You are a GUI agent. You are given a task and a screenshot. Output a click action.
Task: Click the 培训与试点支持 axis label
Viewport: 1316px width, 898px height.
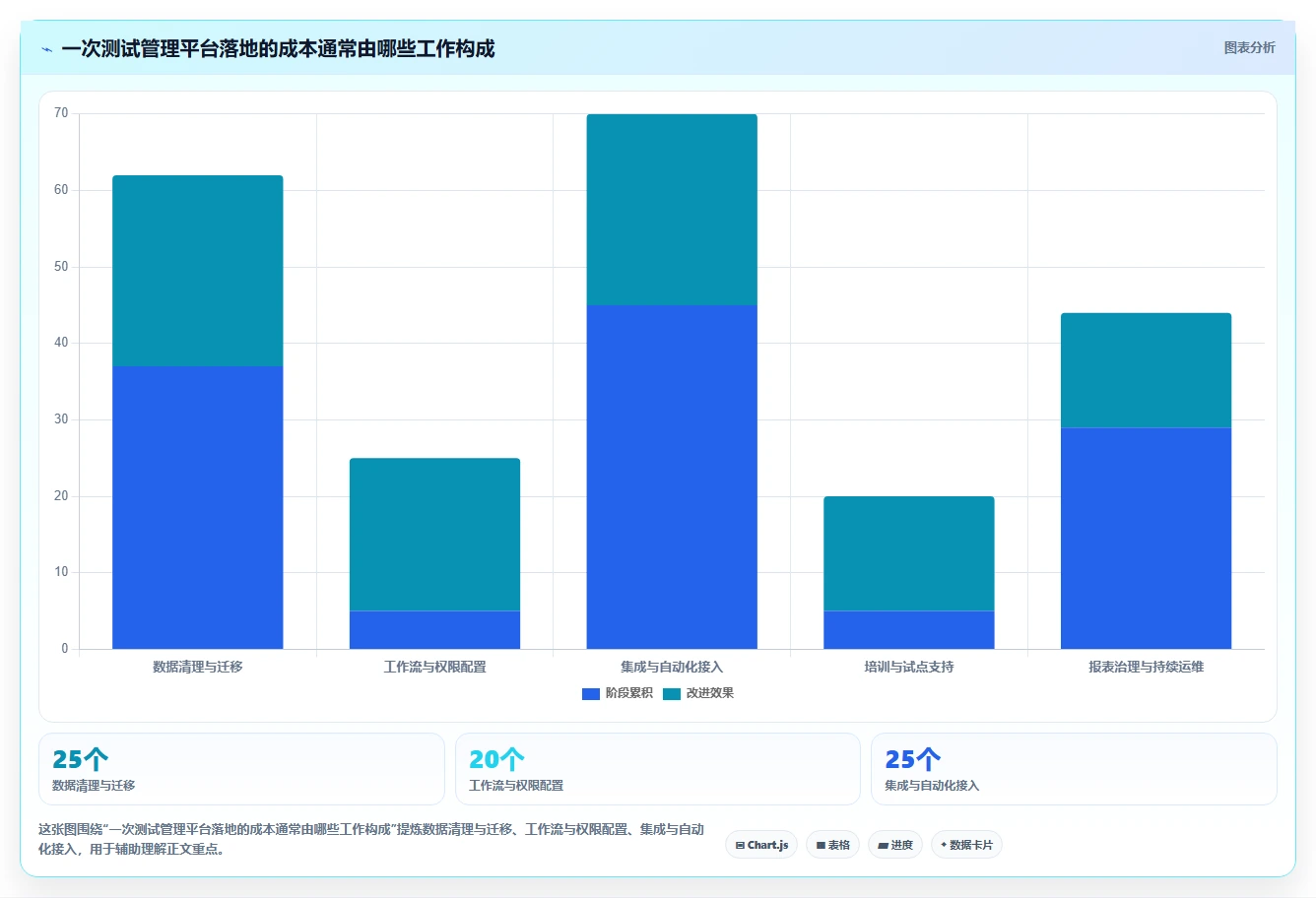pyautogui.click(x=909, y=667)
